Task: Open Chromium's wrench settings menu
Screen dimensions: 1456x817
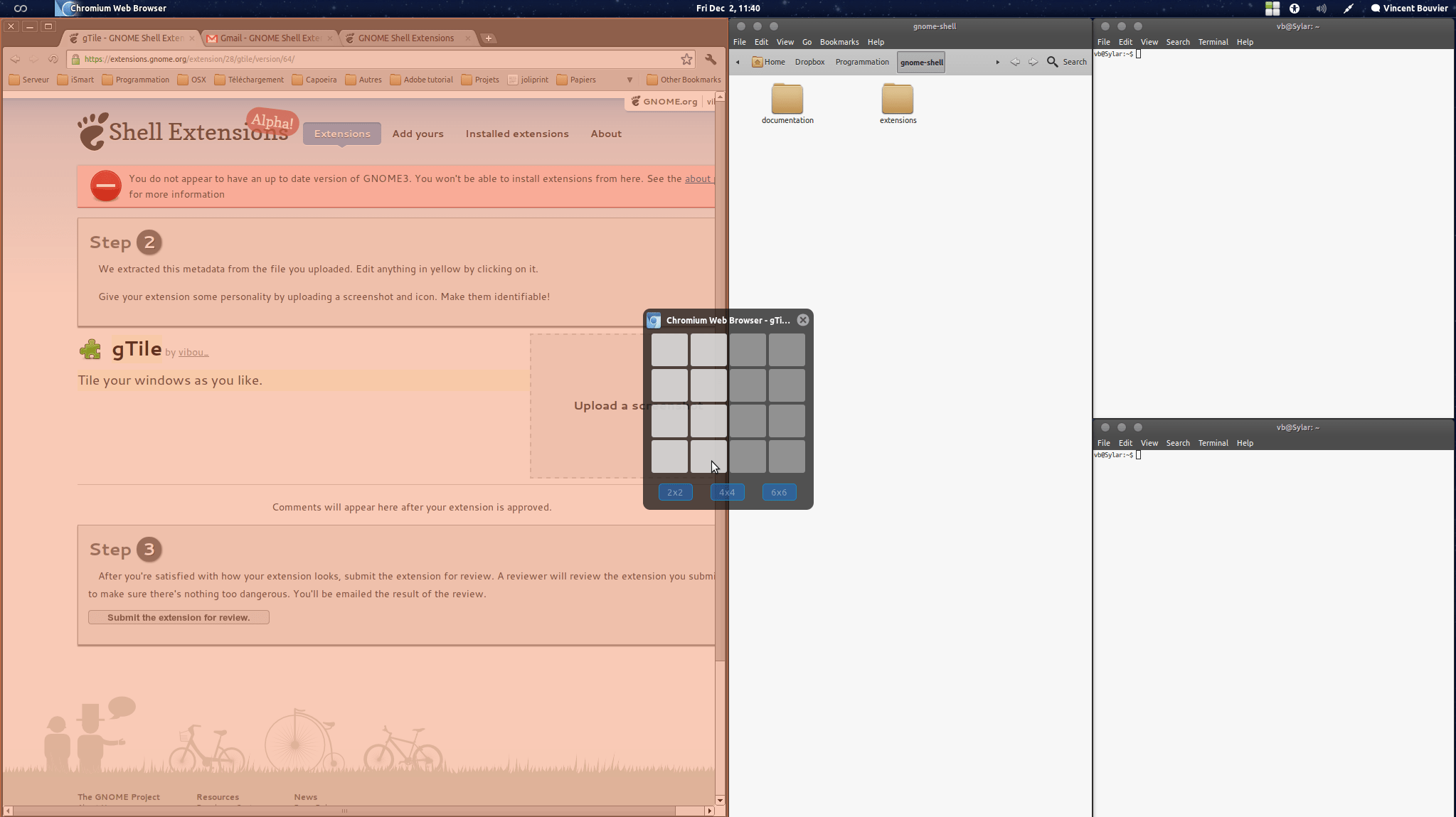Action: pos(710,59)
